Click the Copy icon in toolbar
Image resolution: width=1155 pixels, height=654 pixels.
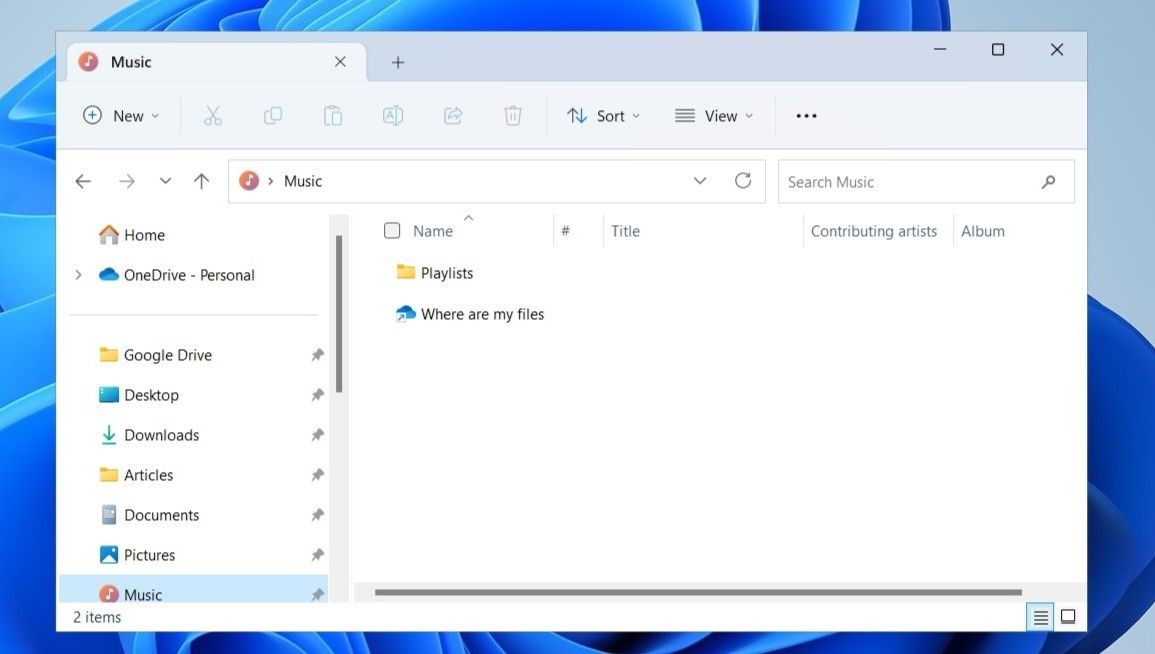[x=273, y=116]
